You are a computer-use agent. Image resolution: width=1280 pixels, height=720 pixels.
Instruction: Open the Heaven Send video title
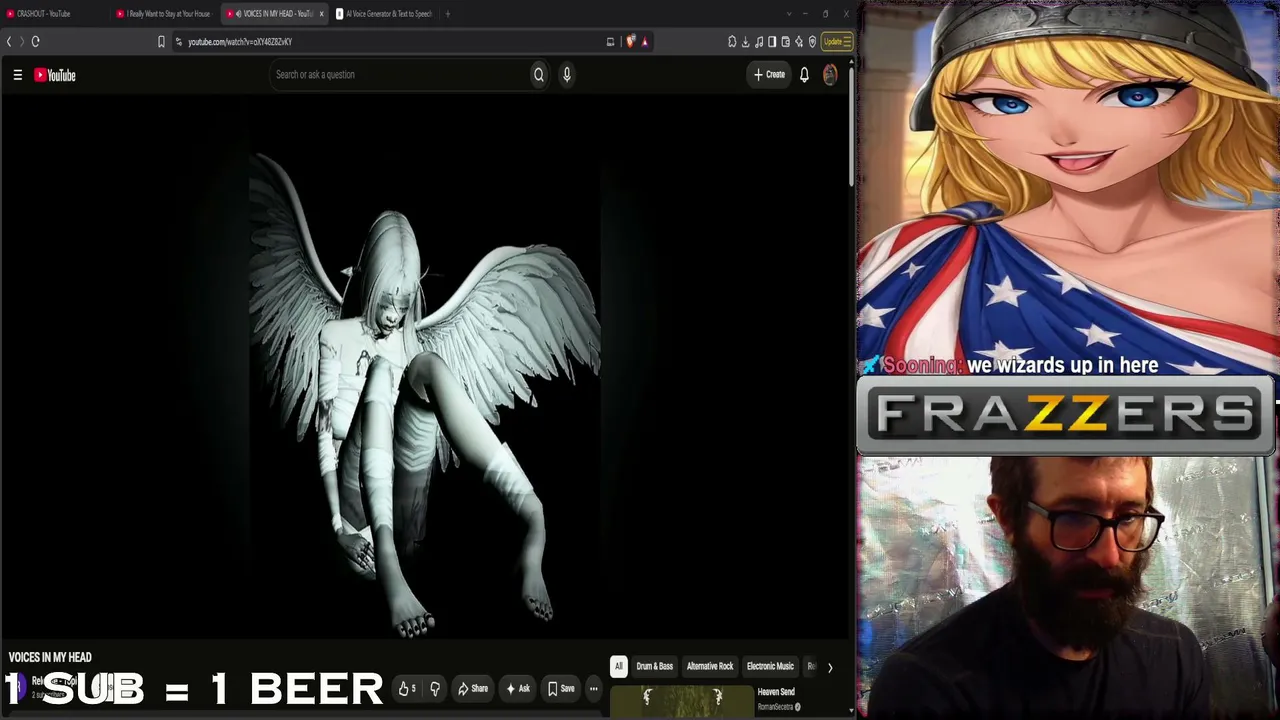776,692
